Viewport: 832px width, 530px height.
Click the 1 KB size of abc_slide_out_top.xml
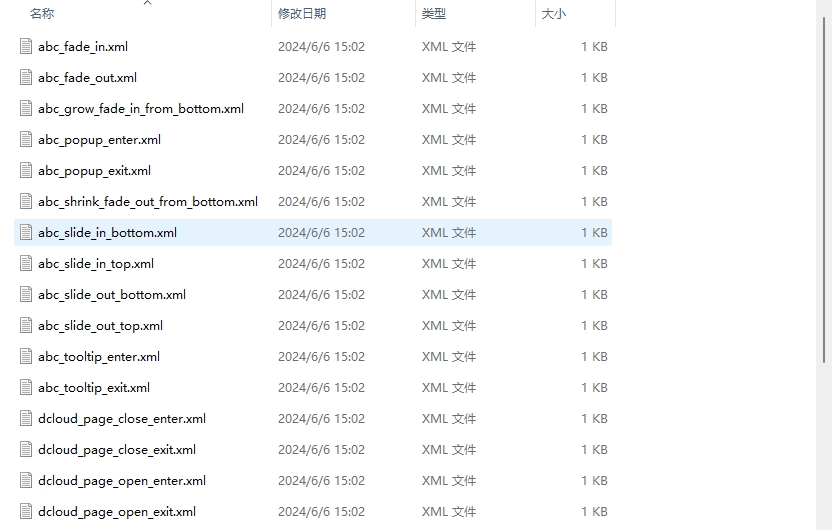point(594,326)
